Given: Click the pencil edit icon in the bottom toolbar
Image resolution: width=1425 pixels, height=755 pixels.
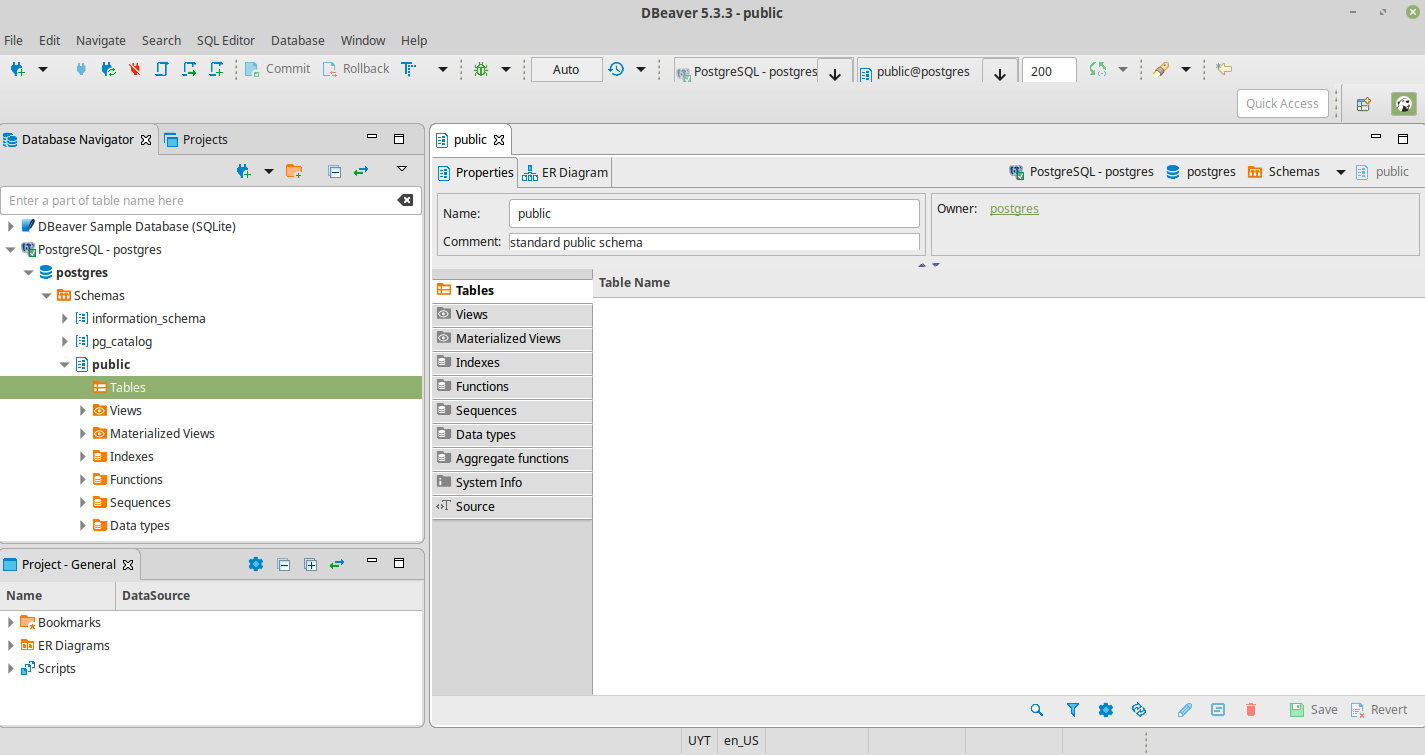Looking at the screenshot, I should (1185, 710).
